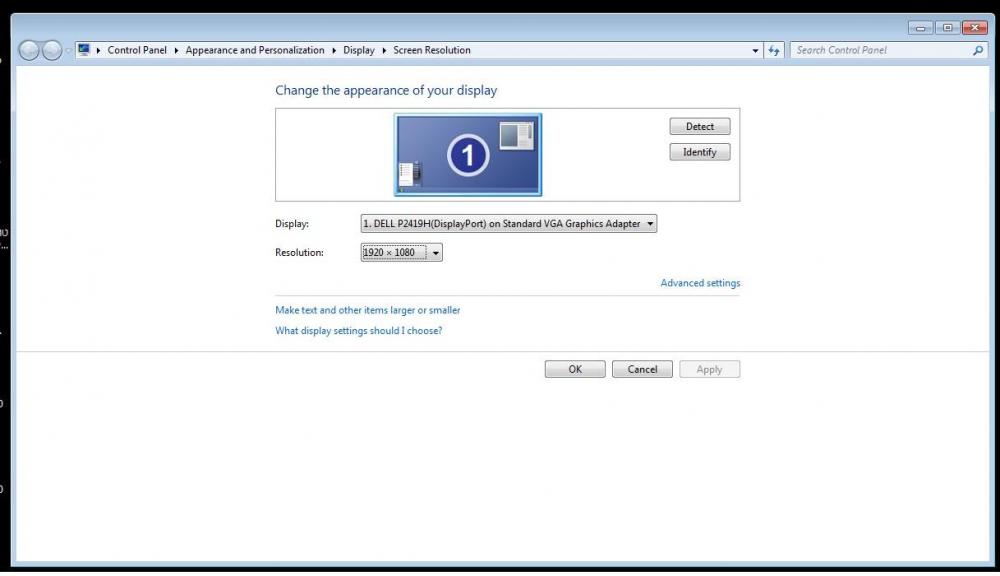Maximize the Screen Resolution window
1000x576 pixels.
948,28
